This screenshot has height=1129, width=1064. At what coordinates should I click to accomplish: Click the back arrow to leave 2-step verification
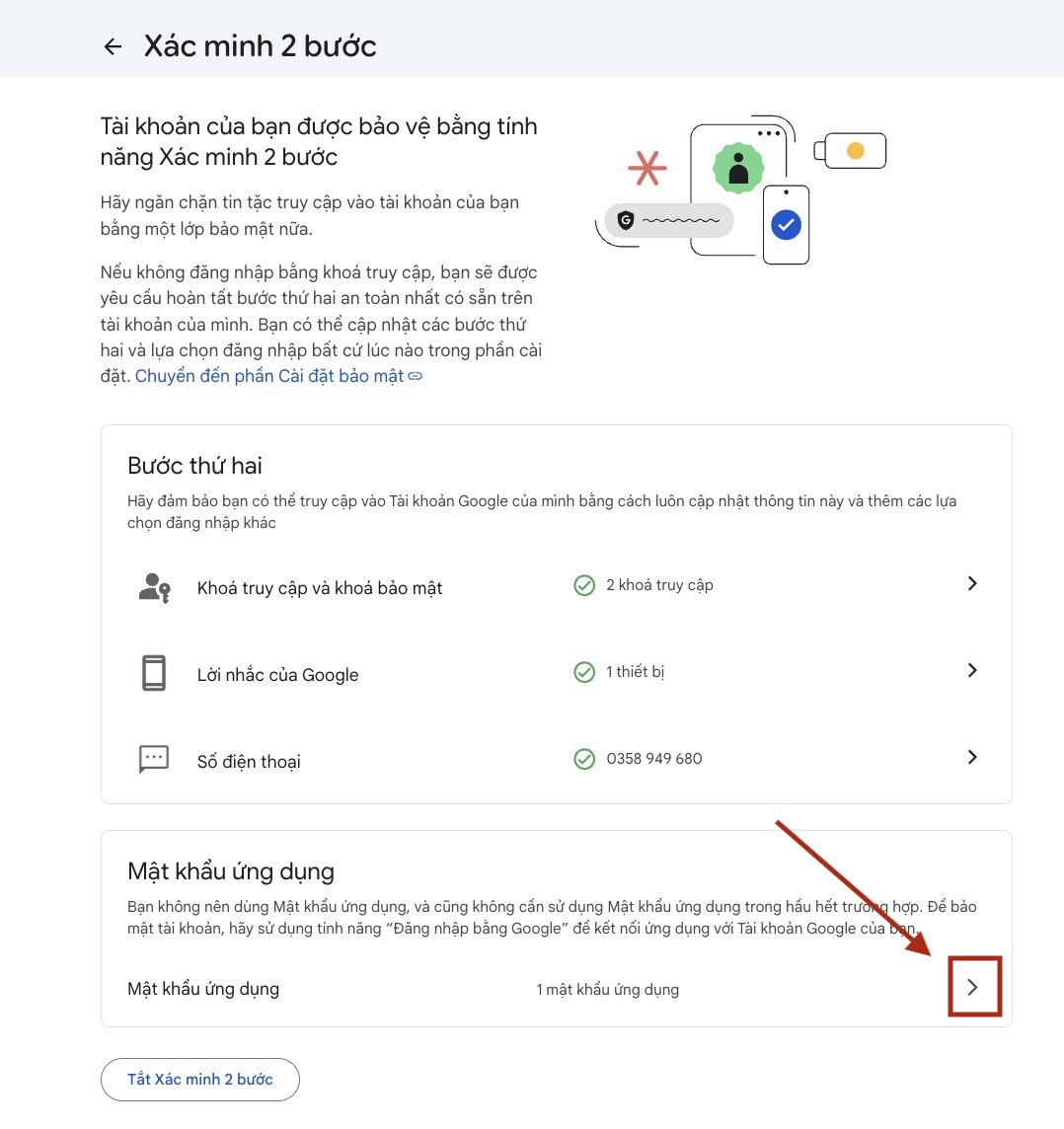coord(112,45)
